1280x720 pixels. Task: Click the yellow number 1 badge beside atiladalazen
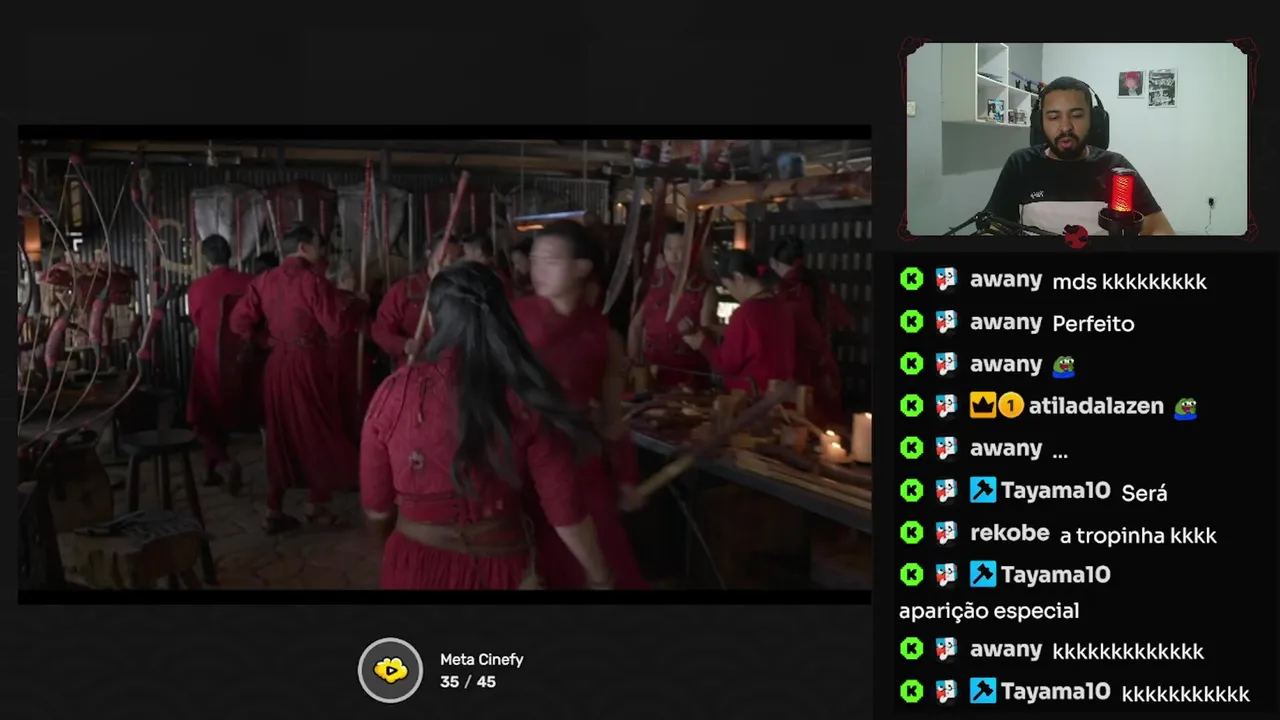click(1010, 405)
